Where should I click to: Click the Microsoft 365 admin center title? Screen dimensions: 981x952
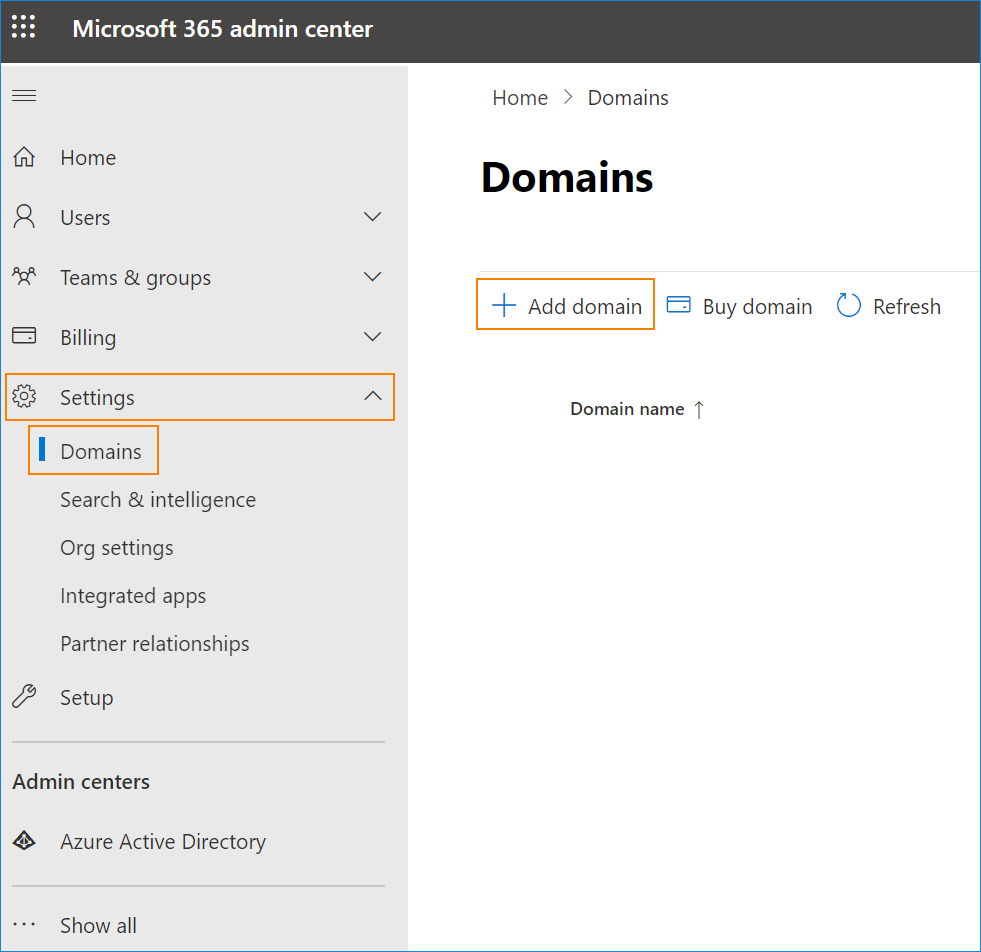223,29
